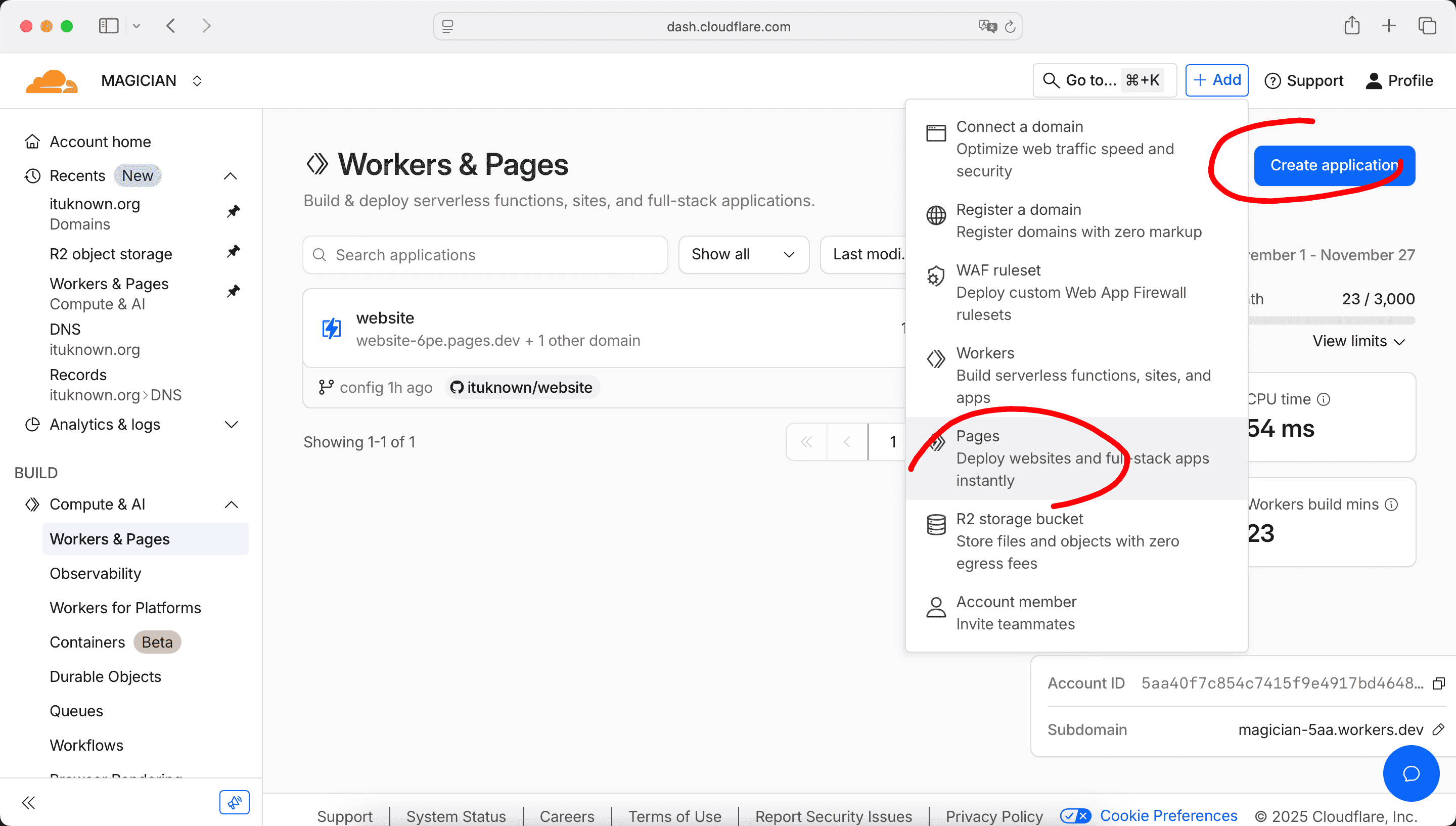
Task: Open the Show all filter dropdown
Action: 744,254
